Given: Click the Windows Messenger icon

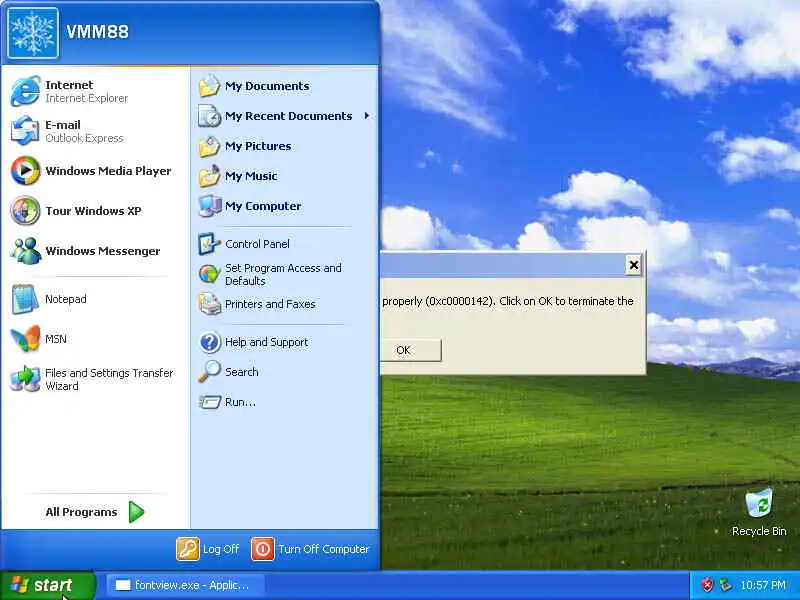Looking at the screenshot, I should (x=26, y=251).
